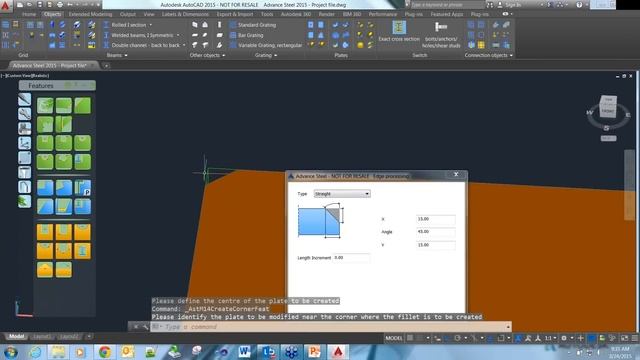
Task: Click the search keyword input box
Action: (447, 5)
